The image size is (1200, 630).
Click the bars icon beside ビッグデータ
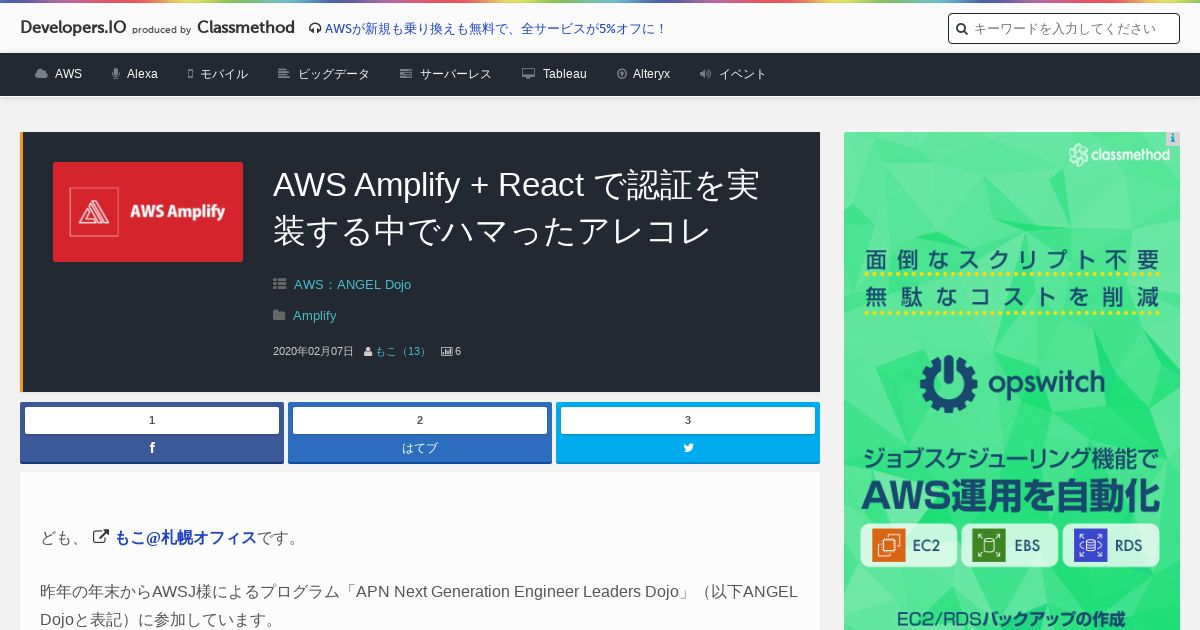[284, 74]
